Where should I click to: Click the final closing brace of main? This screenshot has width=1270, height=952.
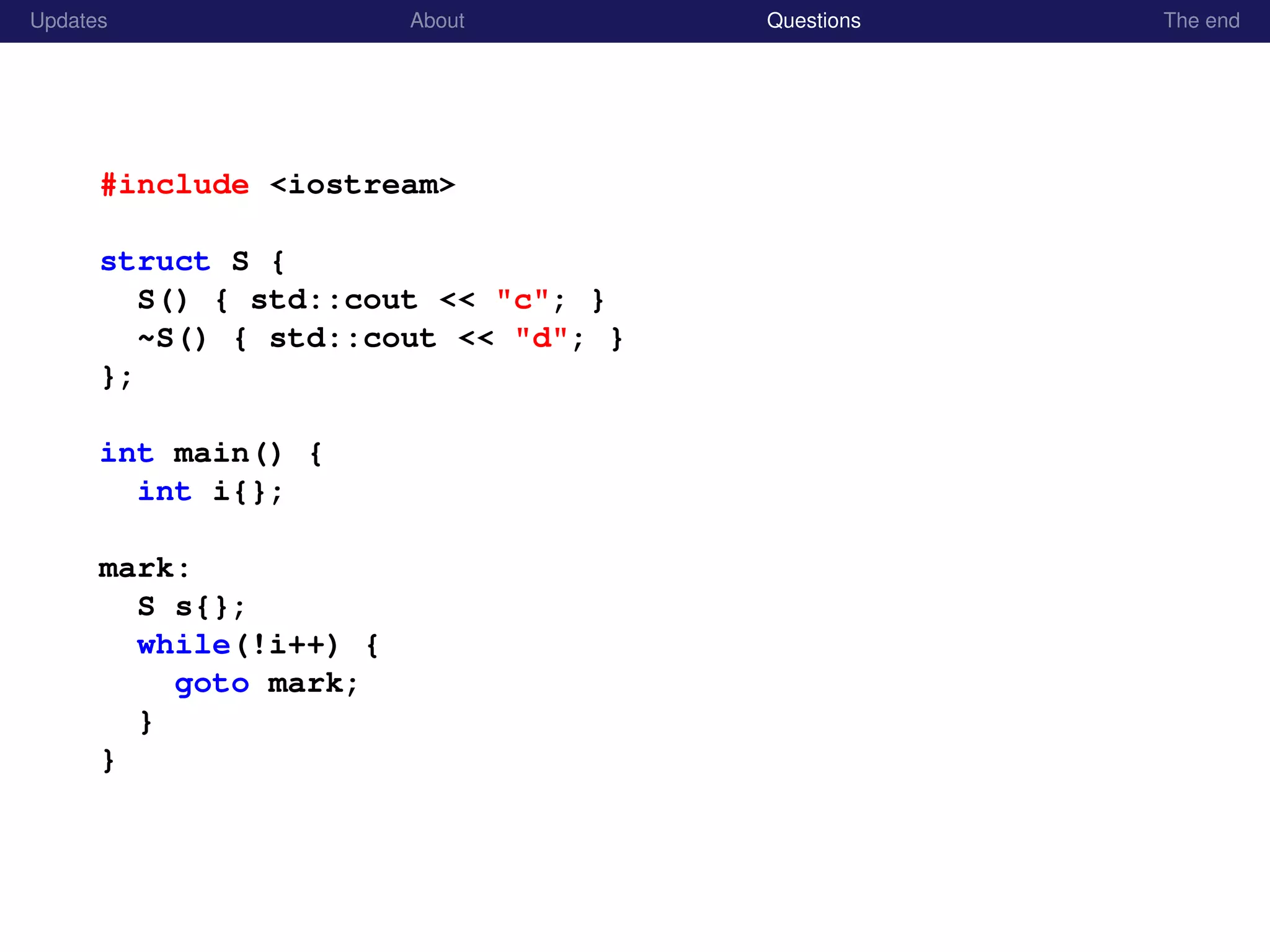[x=109, y=760]
